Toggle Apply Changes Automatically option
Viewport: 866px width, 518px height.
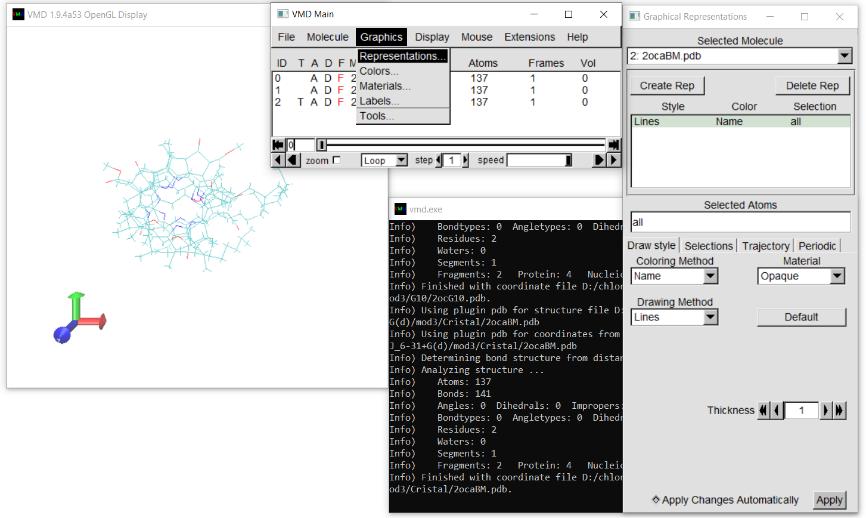pos(656,500)
